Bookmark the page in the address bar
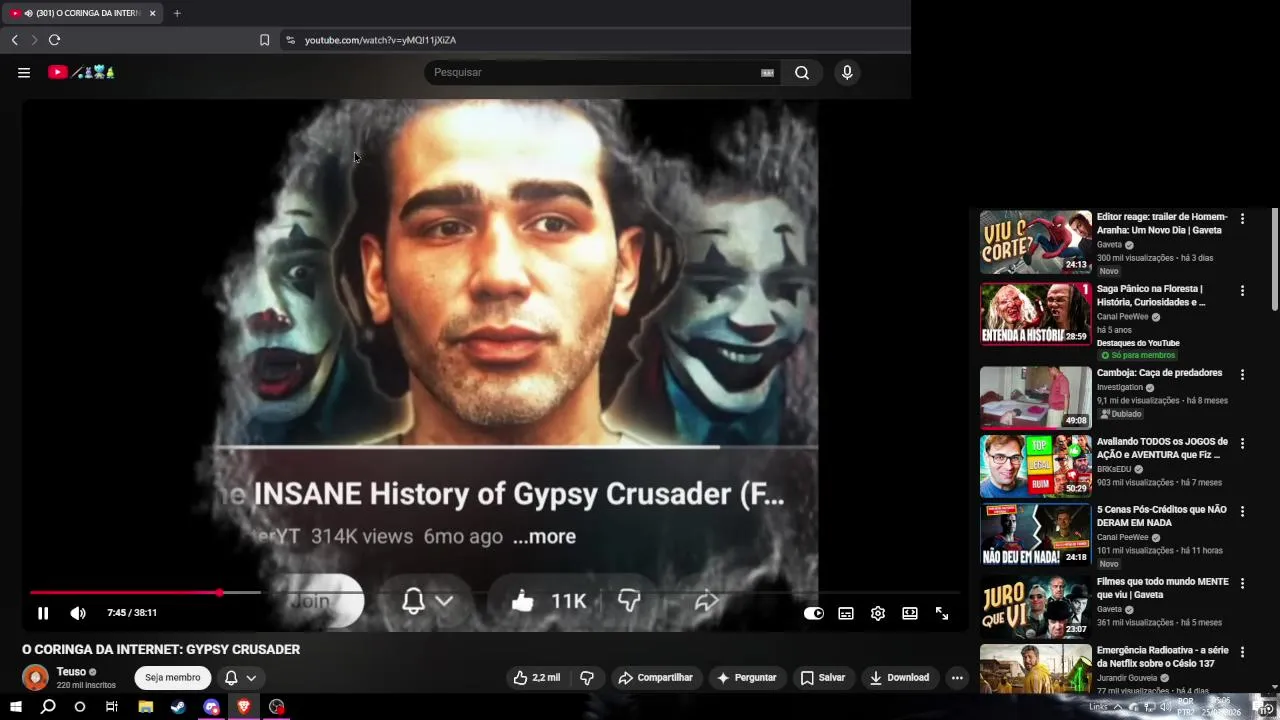 click(264, 40)
